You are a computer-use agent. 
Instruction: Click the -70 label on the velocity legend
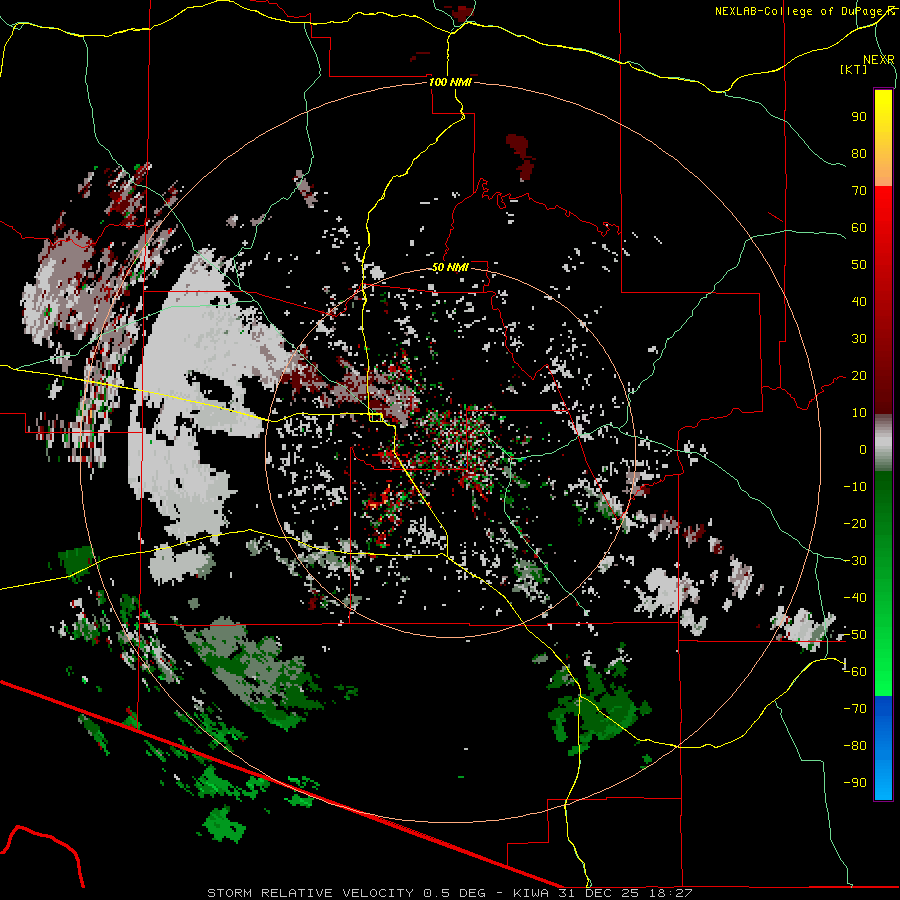(855, 709)
